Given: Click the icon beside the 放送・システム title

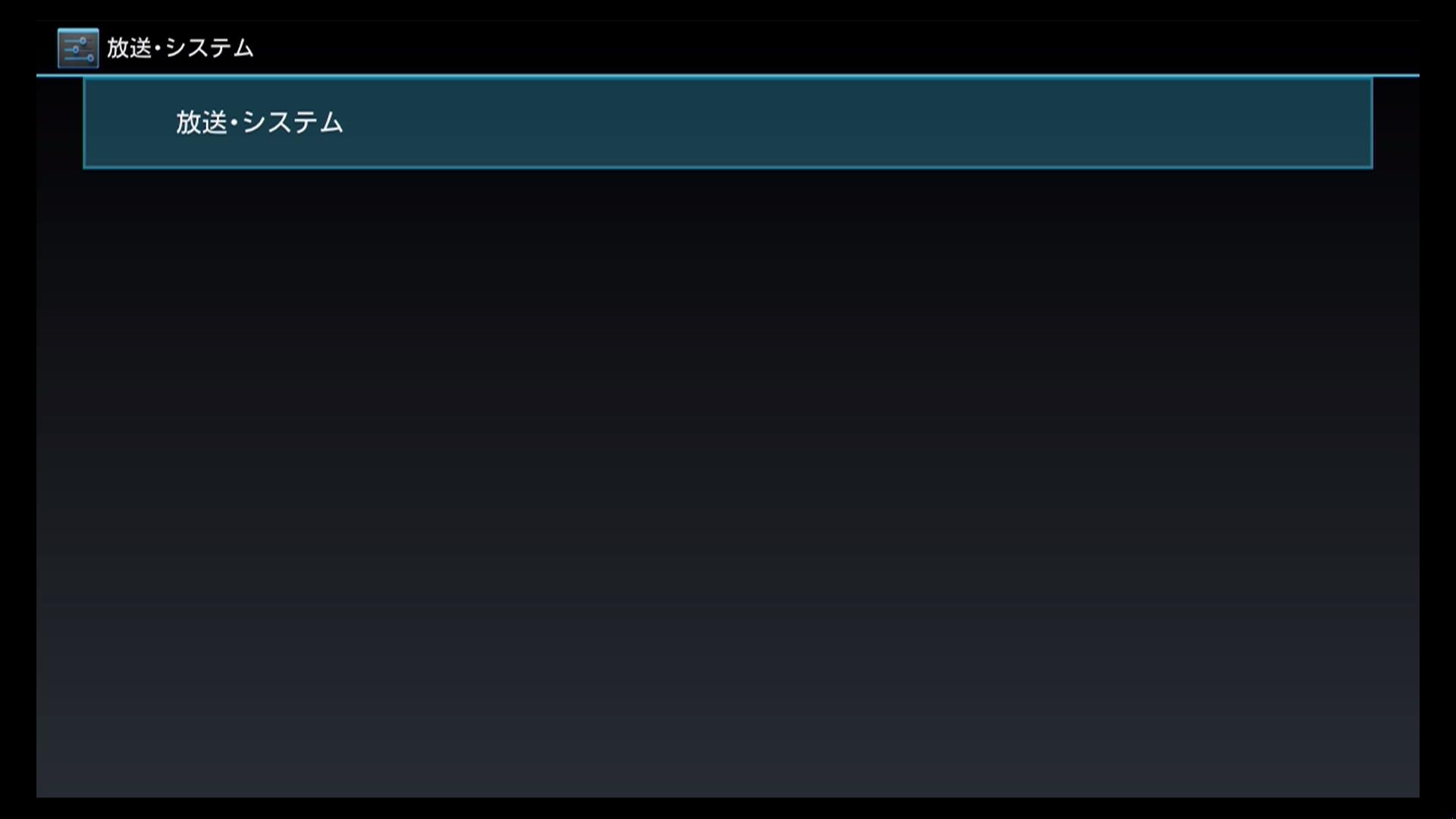Looking at the screenshot, I should (78, 49).
